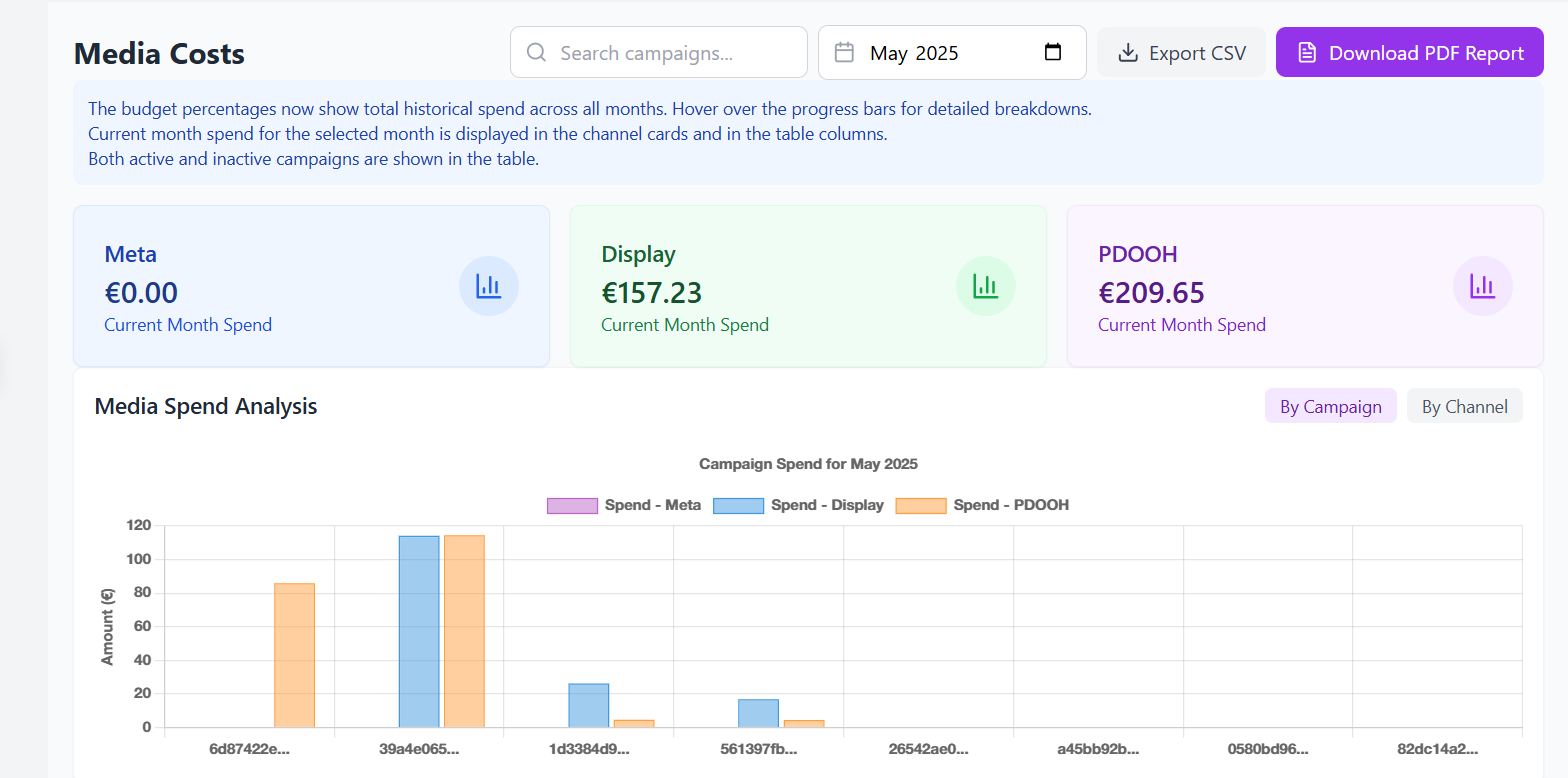Click the Export CSV button
This screenshot has width=1568, height=778.
point(1182,53)
